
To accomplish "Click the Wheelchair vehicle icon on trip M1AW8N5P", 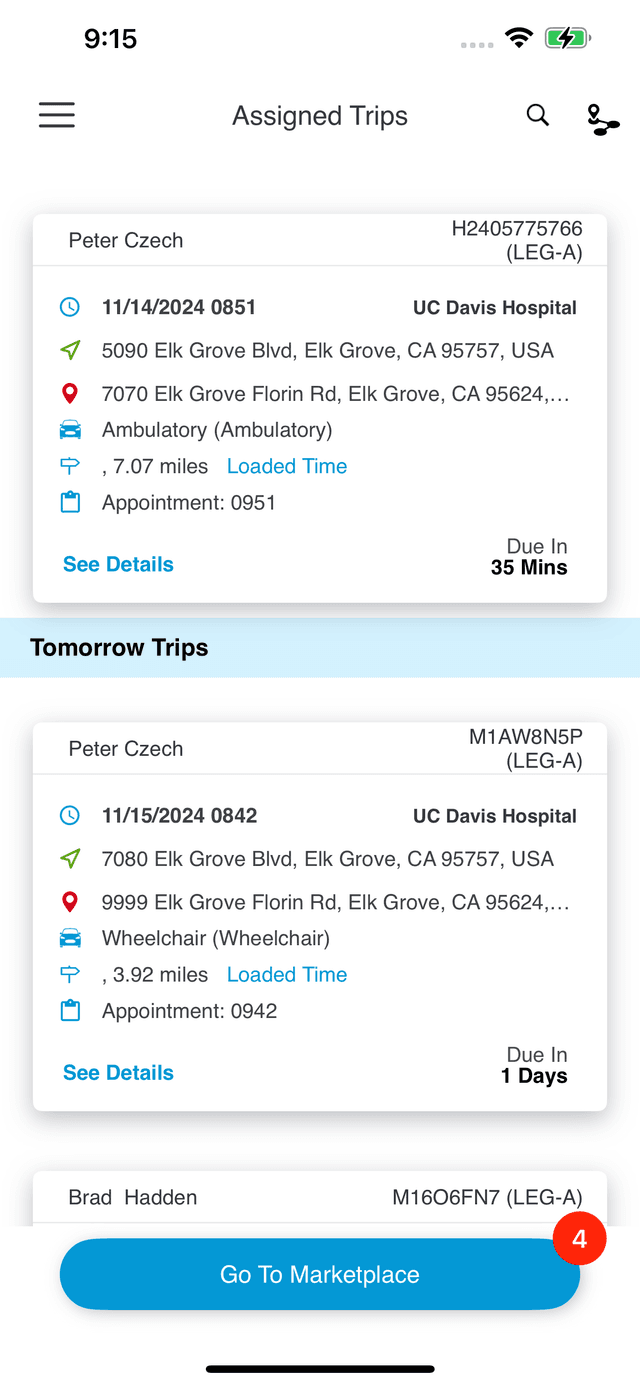I will click(x=70, y=938).
